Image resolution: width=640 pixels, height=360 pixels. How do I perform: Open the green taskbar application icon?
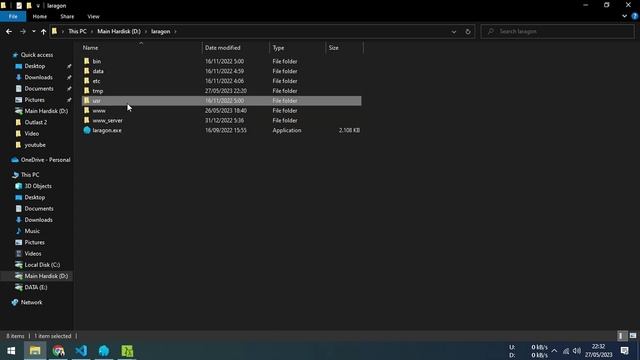coord(127,351)
